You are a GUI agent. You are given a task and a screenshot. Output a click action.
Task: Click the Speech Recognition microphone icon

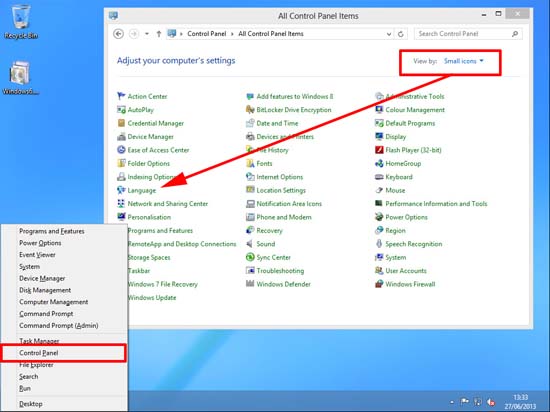(379, 244)
